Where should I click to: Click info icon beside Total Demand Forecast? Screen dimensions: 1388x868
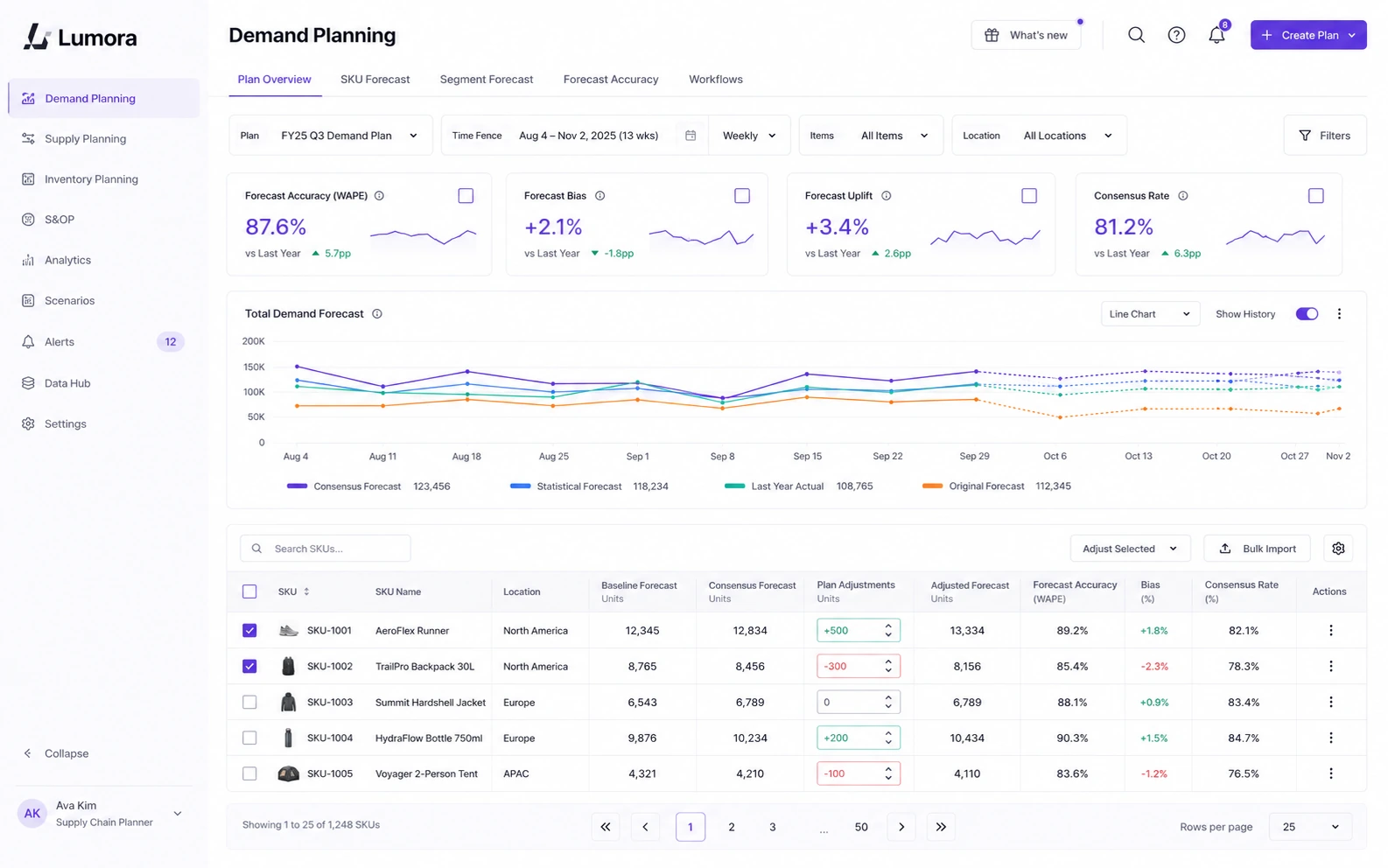pyautogui.click(x=377, y=314)
